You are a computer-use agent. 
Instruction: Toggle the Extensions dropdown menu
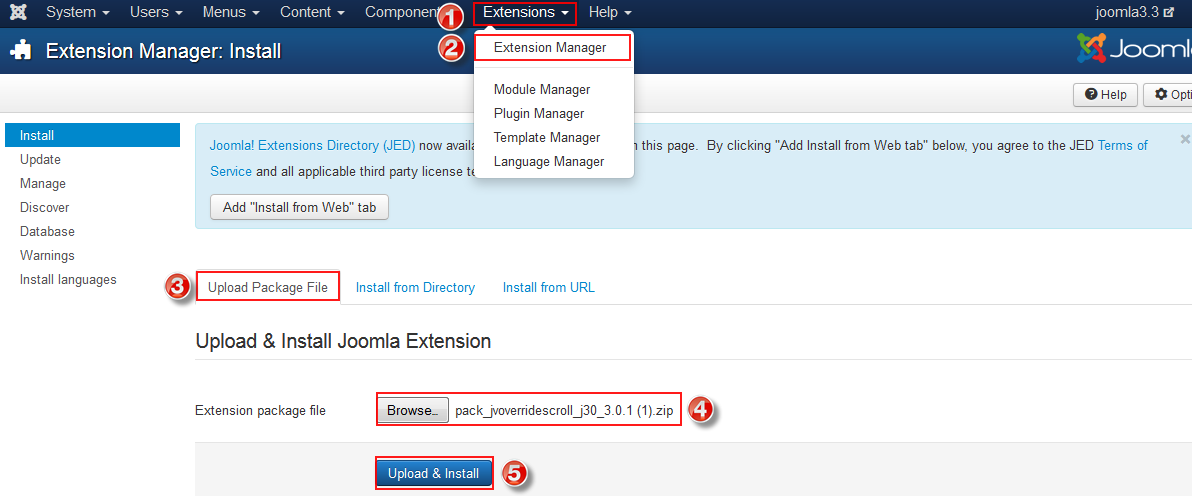tap(525, 13)
